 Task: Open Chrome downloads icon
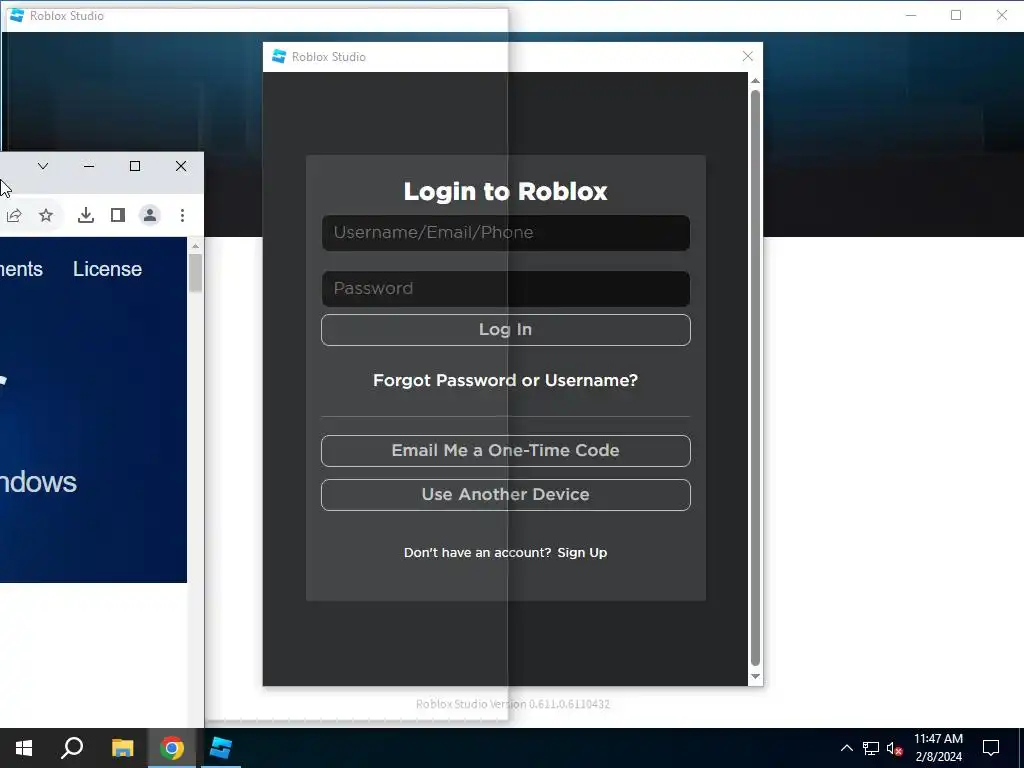[86, 215]
